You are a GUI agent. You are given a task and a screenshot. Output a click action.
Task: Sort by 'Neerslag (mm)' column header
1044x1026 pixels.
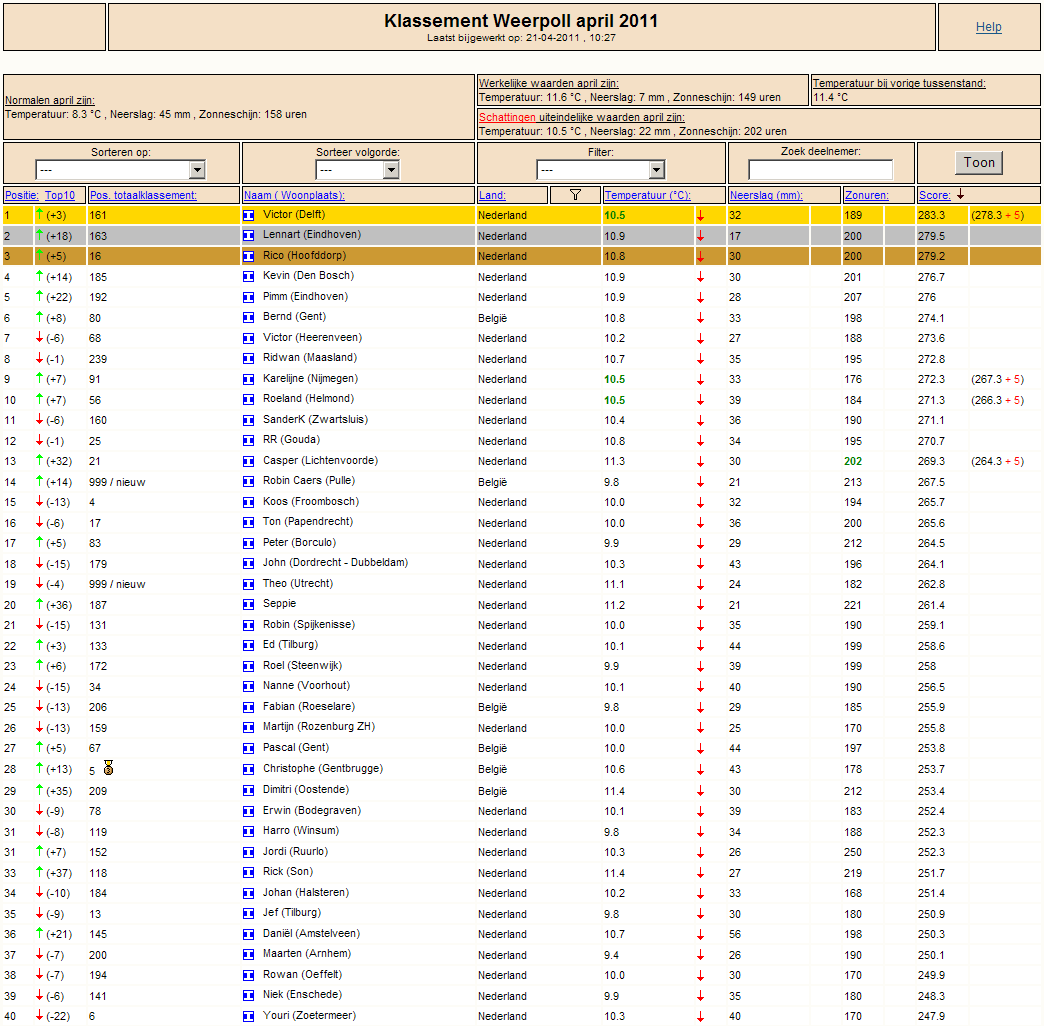pyautogui.click(x=766, y=195)
